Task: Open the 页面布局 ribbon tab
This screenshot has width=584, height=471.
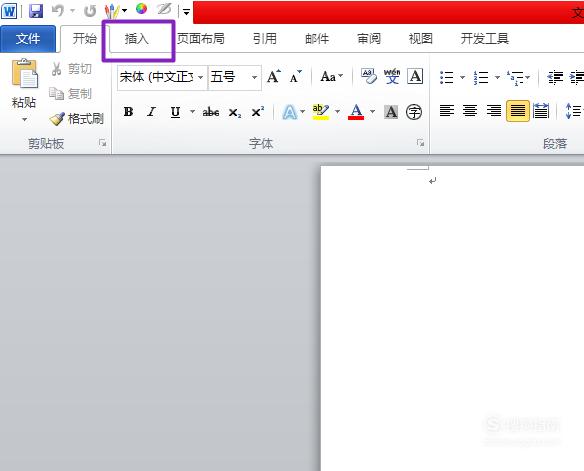Action: coord(201,39)
